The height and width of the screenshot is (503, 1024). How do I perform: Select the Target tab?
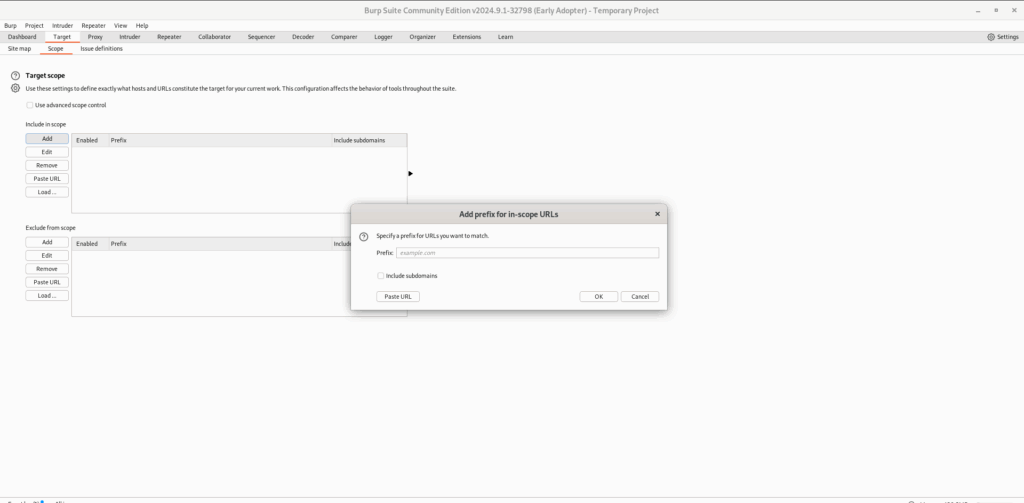(62, 37)
